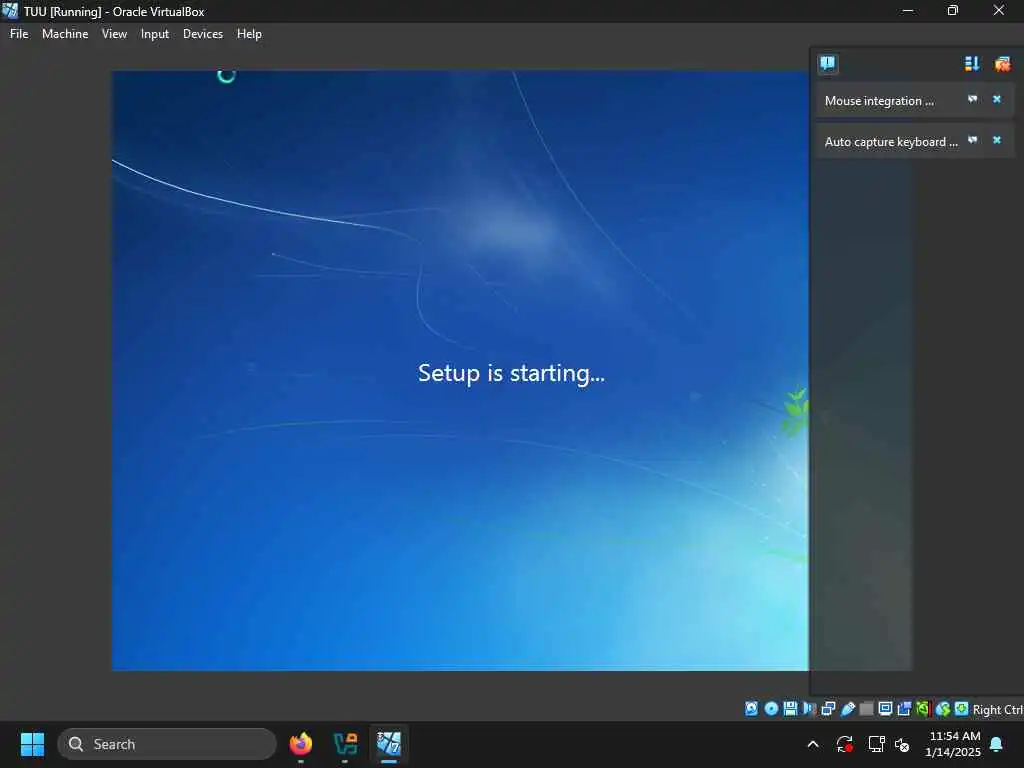1024x768 pixels.
Task: Click the muted volume tray icon
Action: 903,744
